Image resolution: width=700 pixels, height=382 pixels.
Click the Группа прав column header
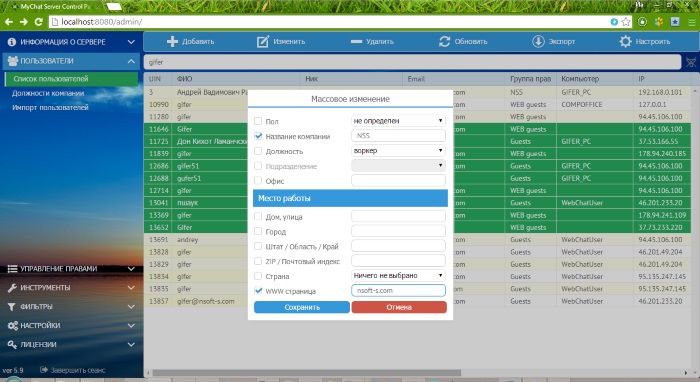(530, 79)
